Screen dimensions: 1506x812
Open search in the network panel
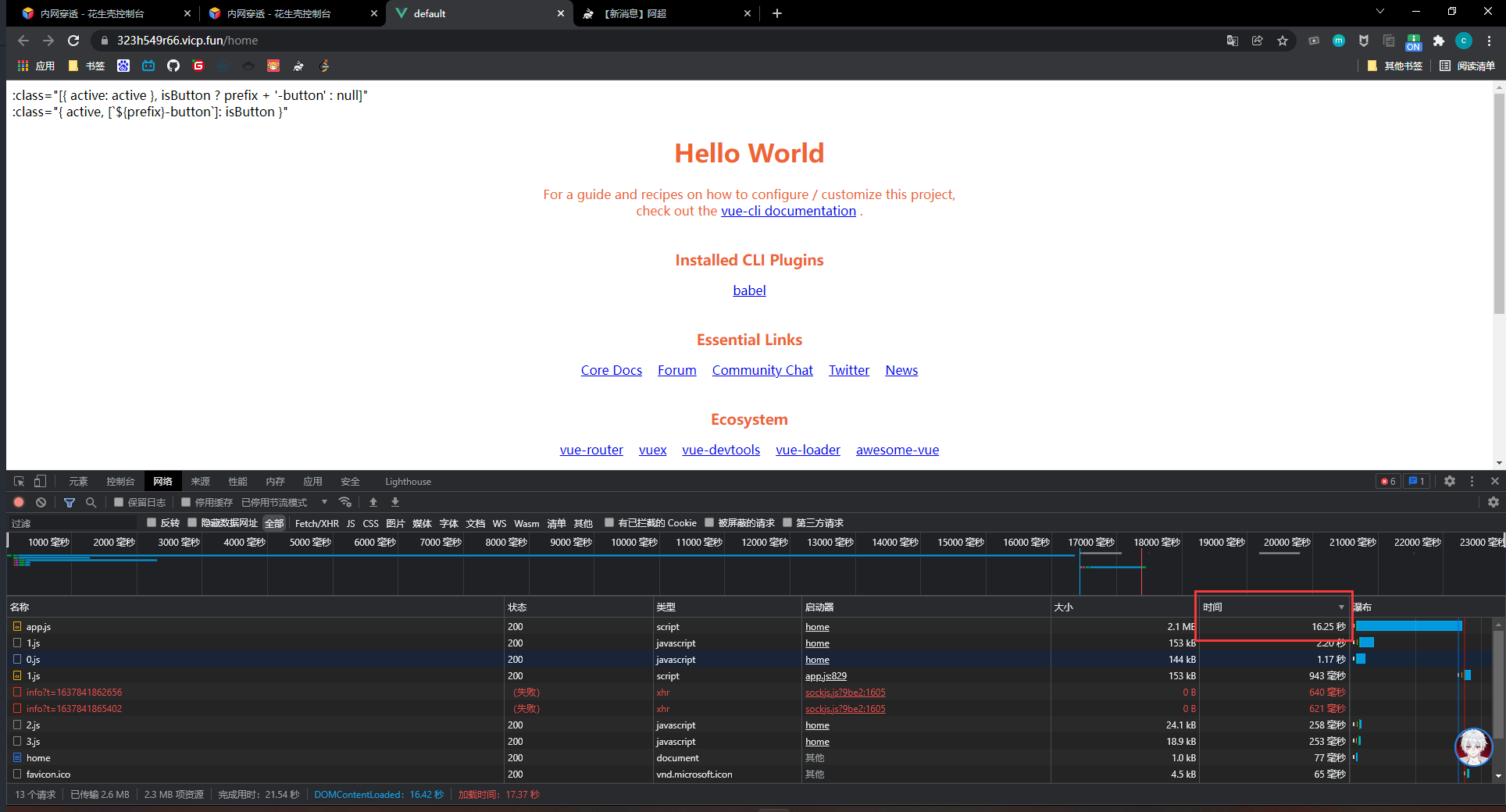(91, 503)
